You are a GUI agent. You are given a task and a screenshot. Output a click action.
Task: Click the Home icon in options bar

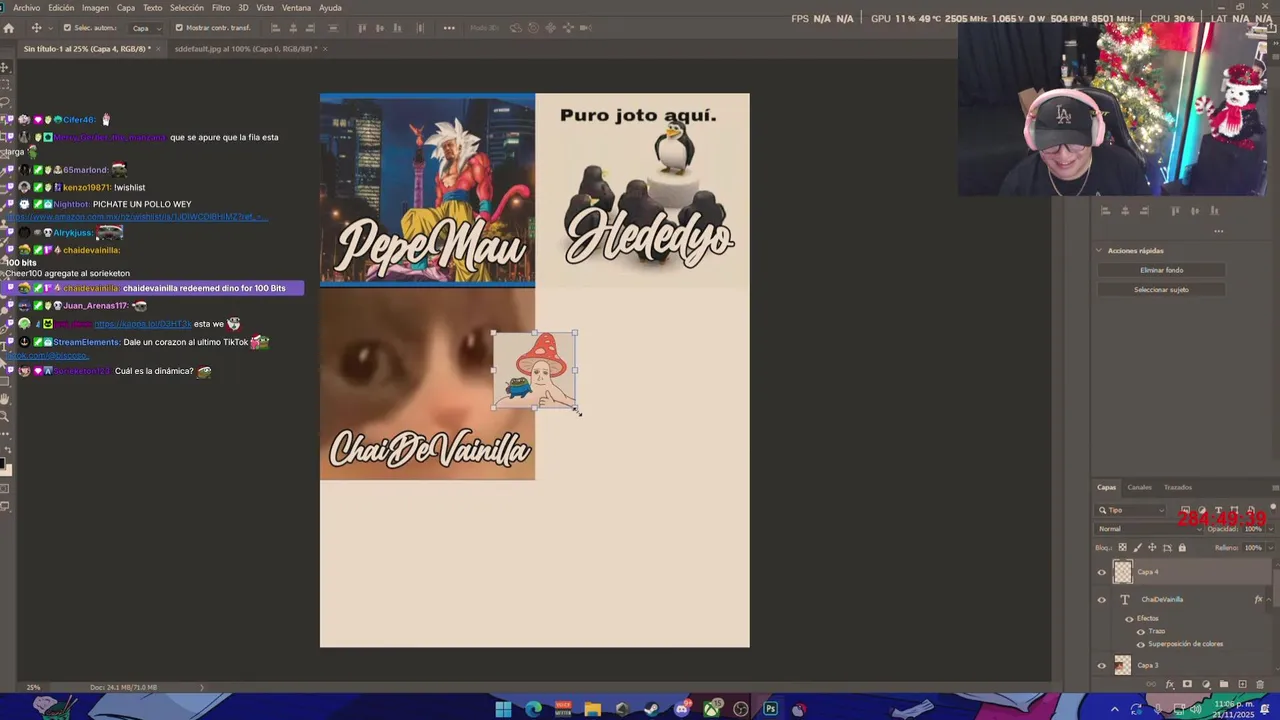tap(9, 28)
